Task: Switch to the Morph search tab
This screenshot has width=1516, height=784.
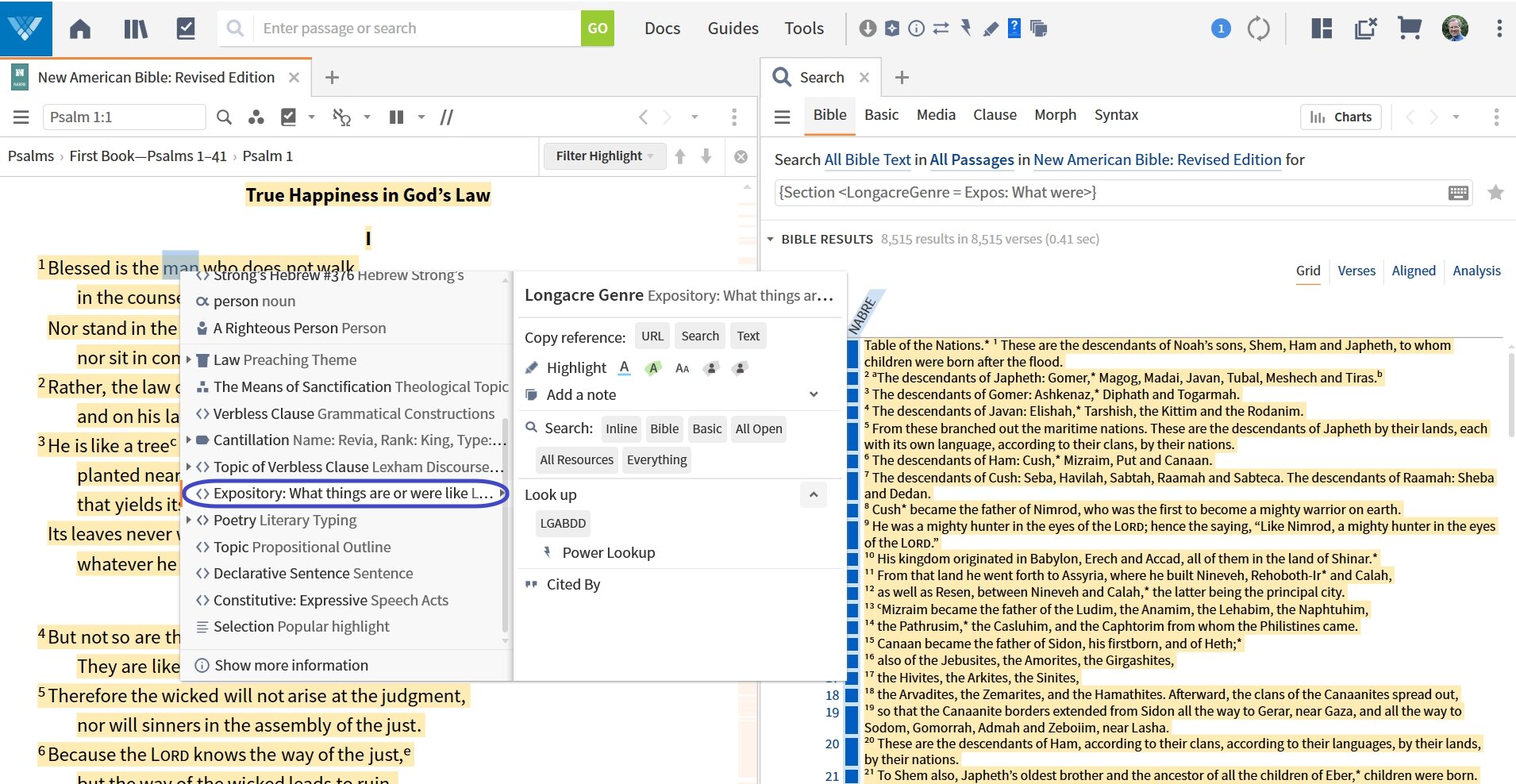Action: (x=1055, y=115)
